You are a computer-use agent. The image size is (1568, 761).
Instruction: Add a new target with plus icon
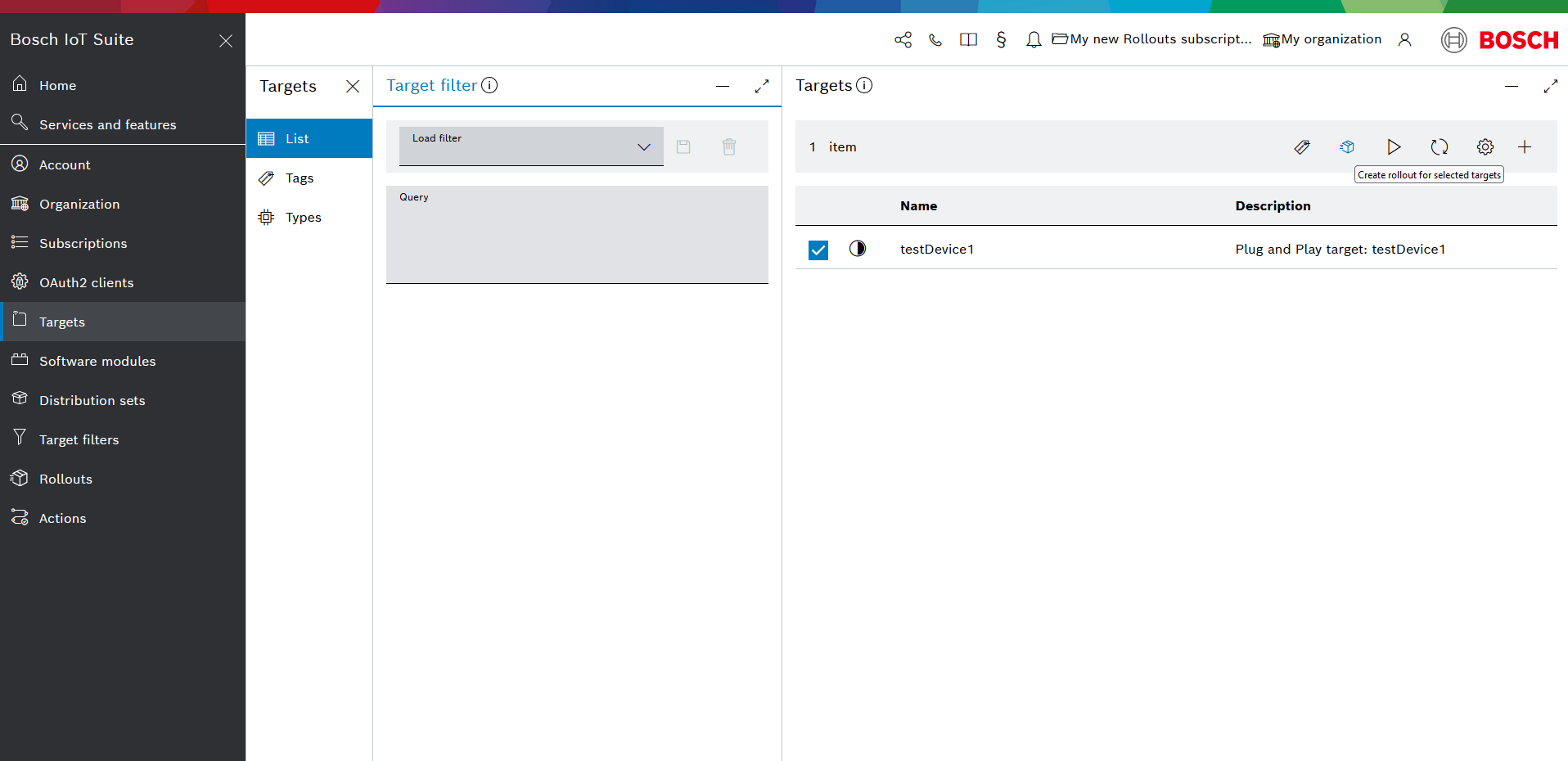(1524, 147)
